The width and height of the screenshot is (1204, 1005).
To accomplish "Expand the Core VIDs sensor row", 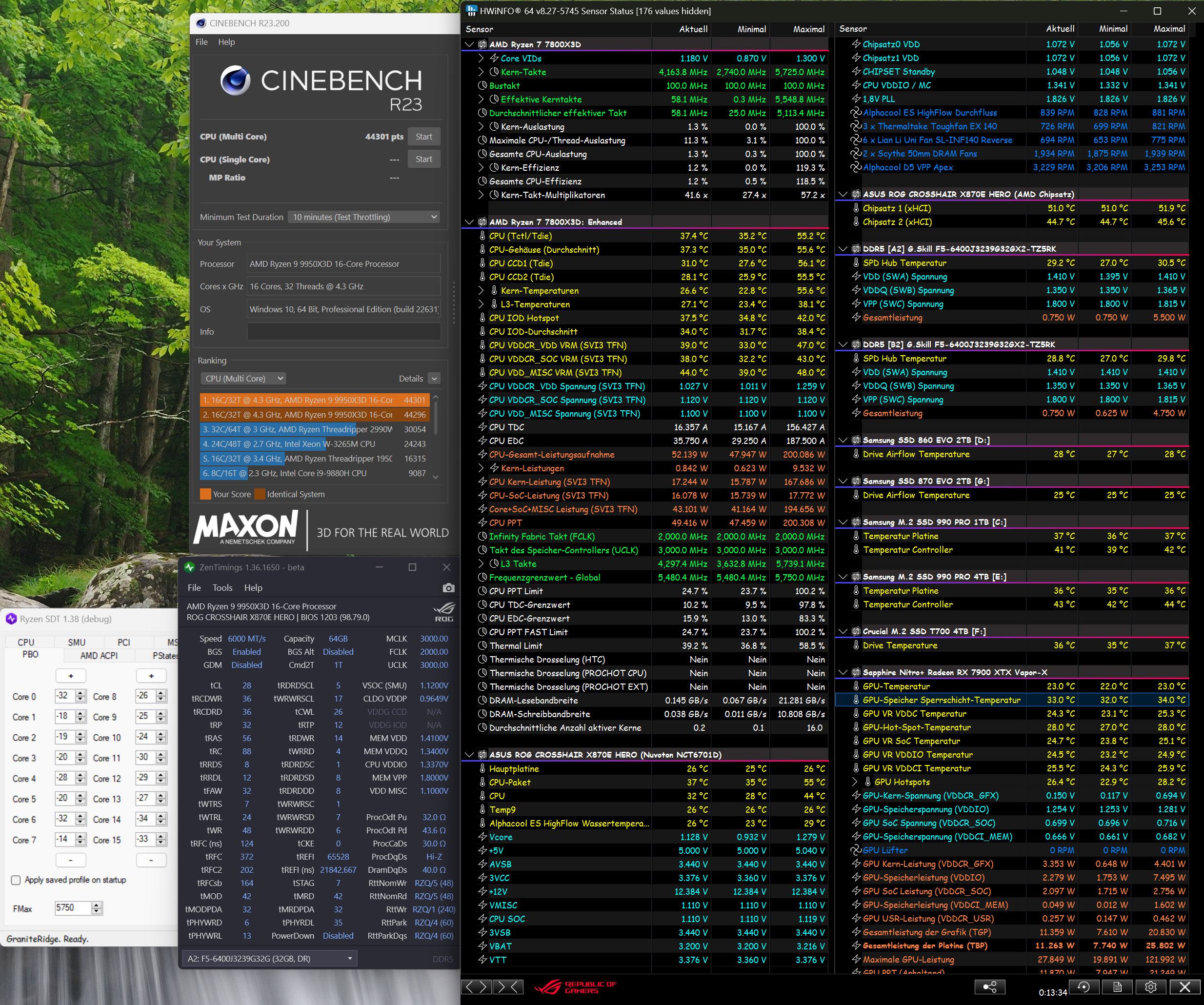I will point(481,58).
